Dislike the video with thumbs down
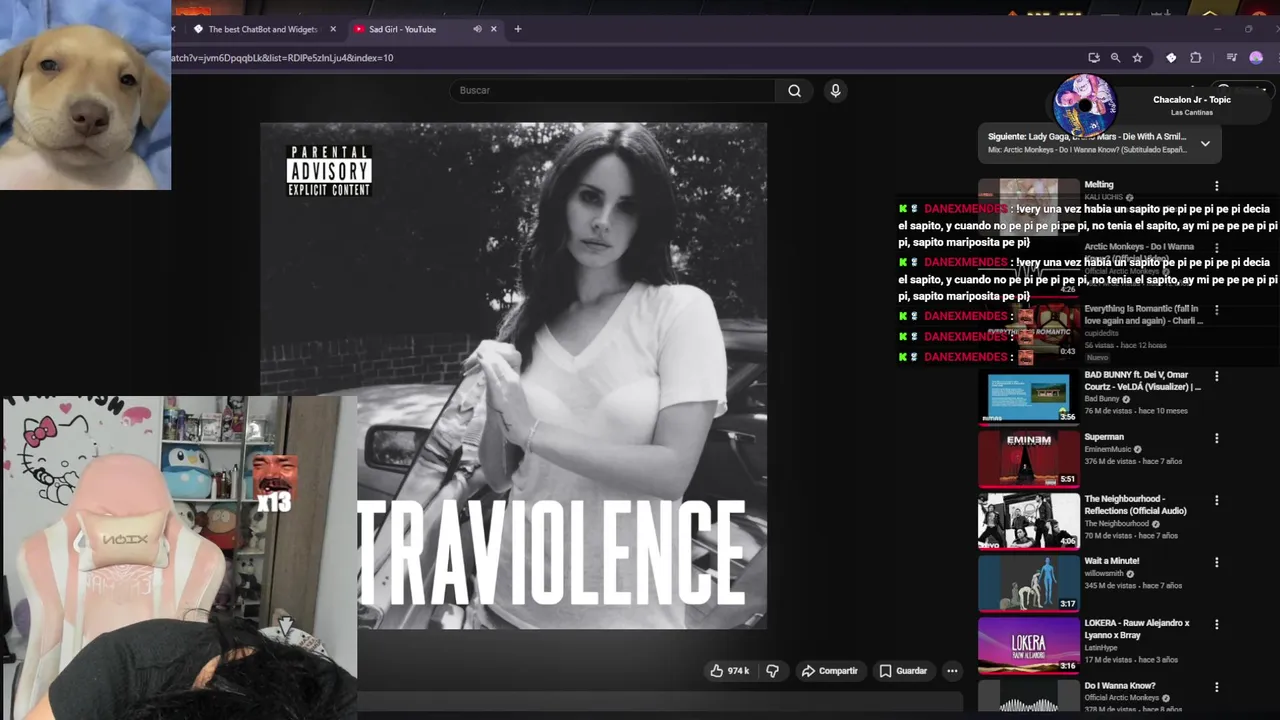Viewport: 1280px width, 720px height. point(772,671)
